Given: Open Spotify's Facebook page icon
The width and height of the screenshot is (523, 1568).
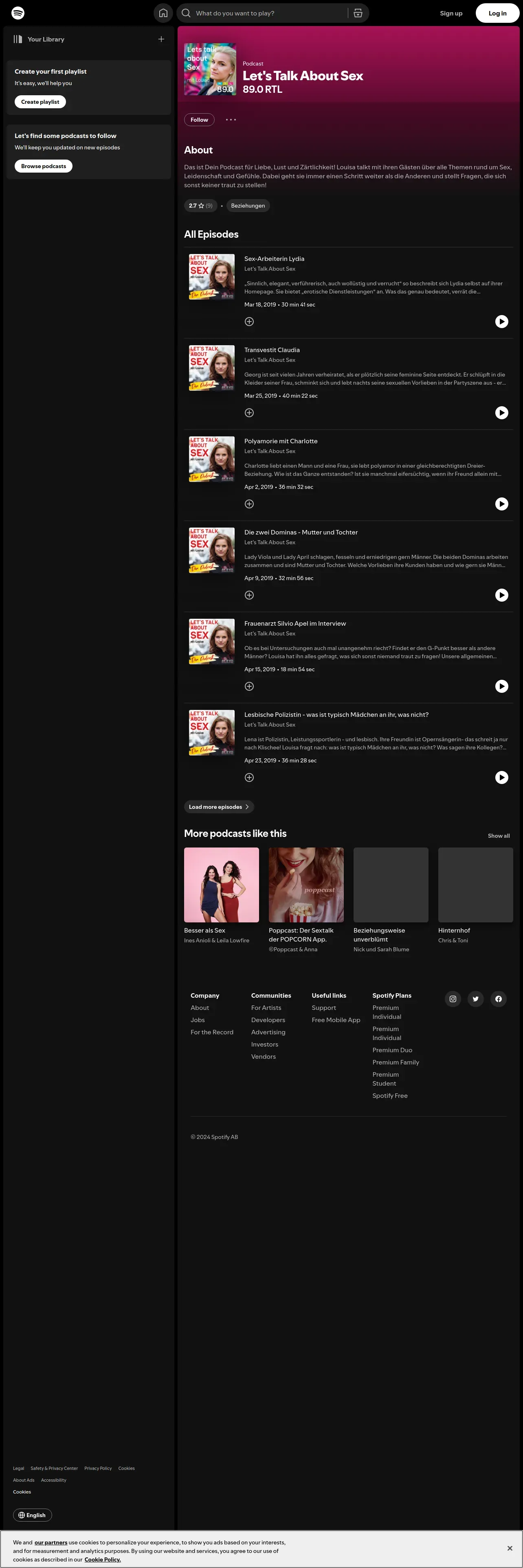Looking at the screenshot, I should [499, 999].
